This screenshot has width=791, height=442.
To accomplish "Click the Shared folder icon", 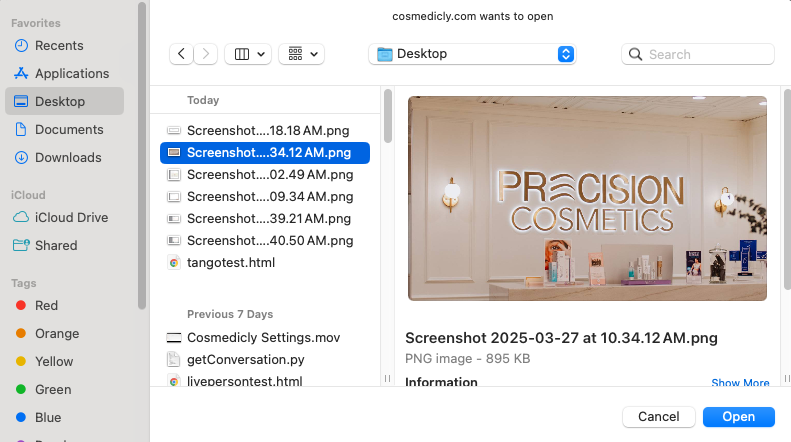I will (21, 245).
